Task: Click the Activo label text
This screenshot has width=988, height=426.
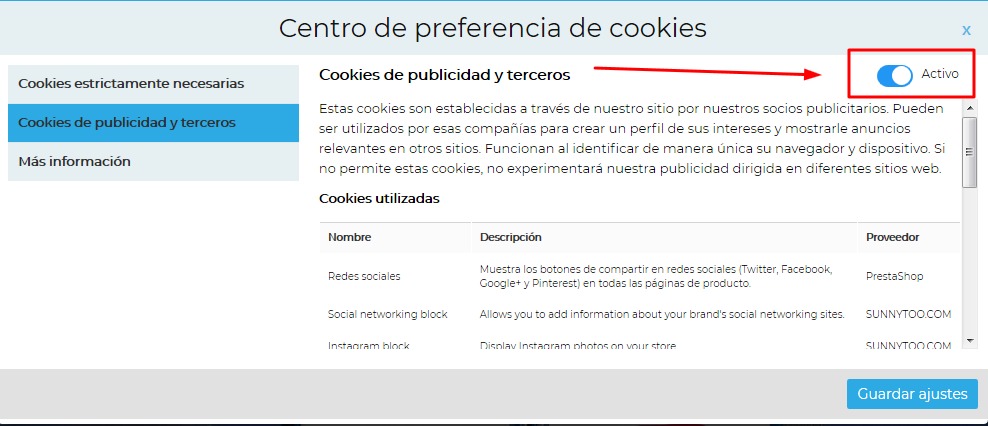Action: point(939,74)
